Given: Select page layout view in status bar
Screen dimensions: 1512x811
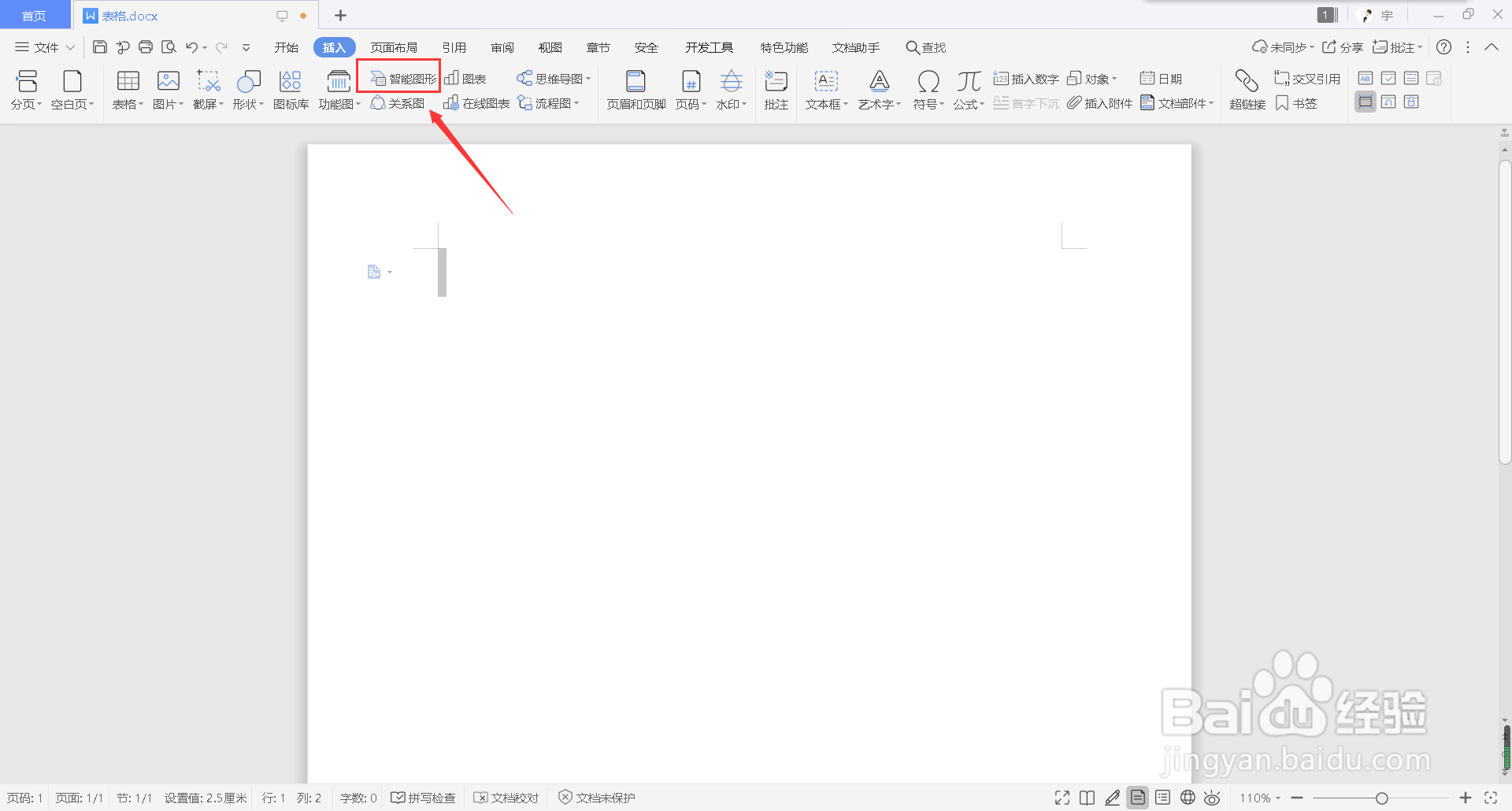Looking at the screenshot, I should point(1138,798).
